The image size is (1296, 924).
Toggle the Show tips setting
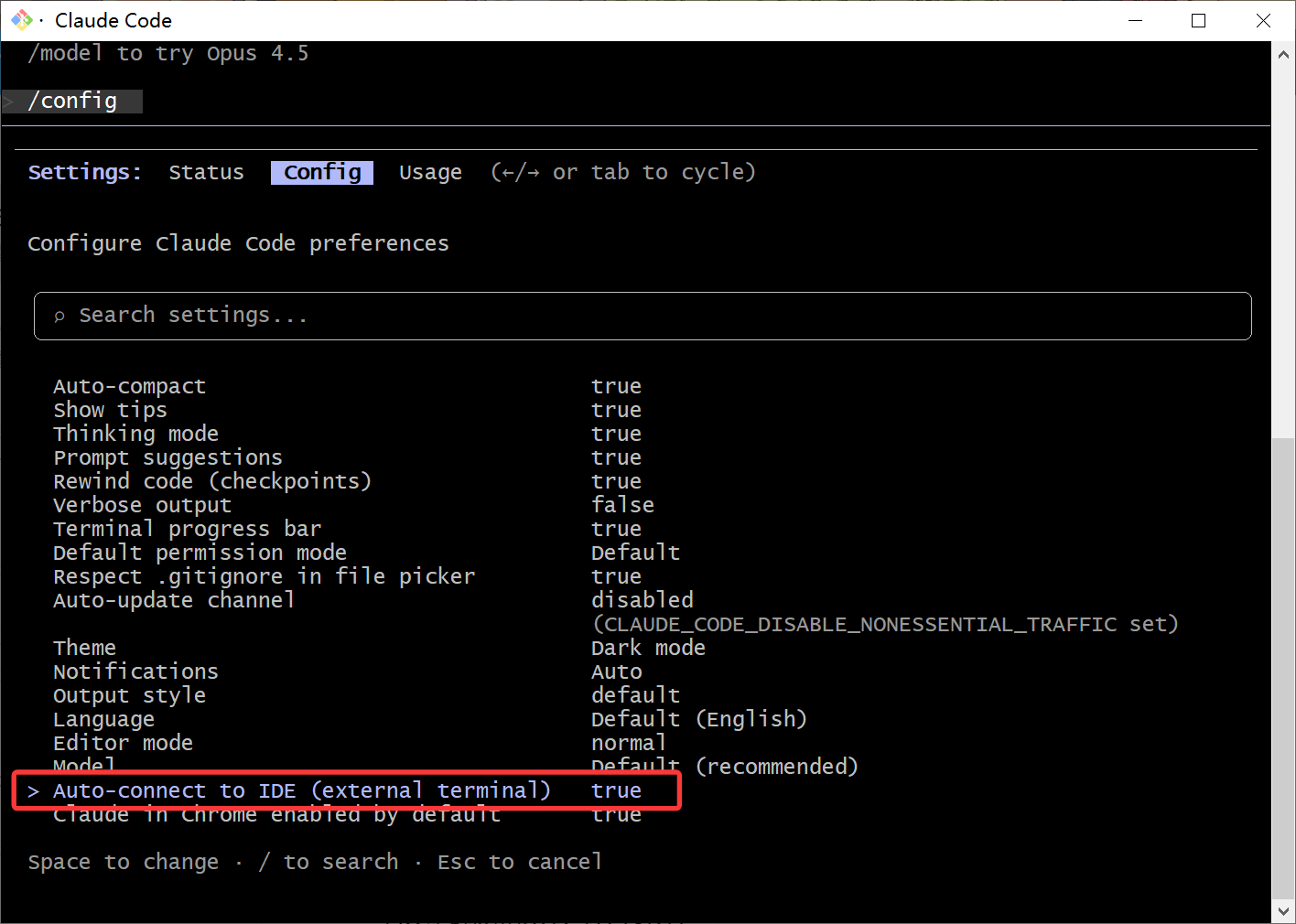[x=347, y=410]
